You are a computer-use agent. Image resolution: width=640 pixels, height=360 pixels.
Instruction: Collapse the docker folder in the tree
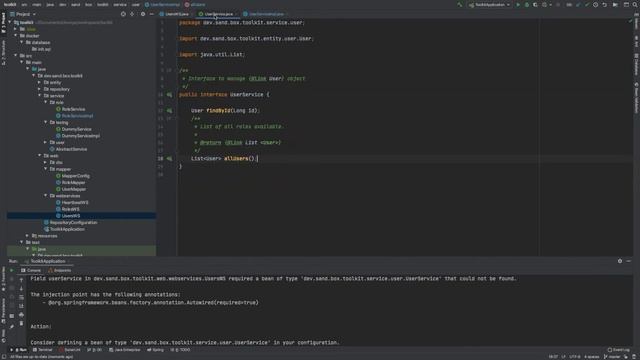pyautogui.click(x=16, y=36)
